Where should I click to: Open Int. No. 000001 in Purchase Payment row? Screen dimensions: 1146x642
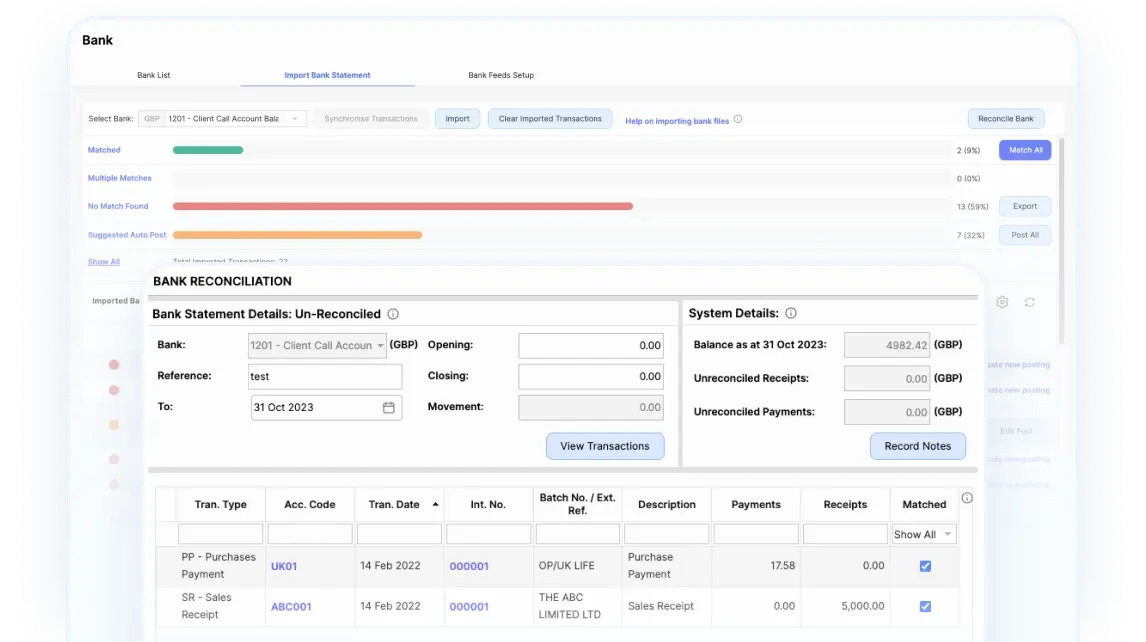pos(469,566)
